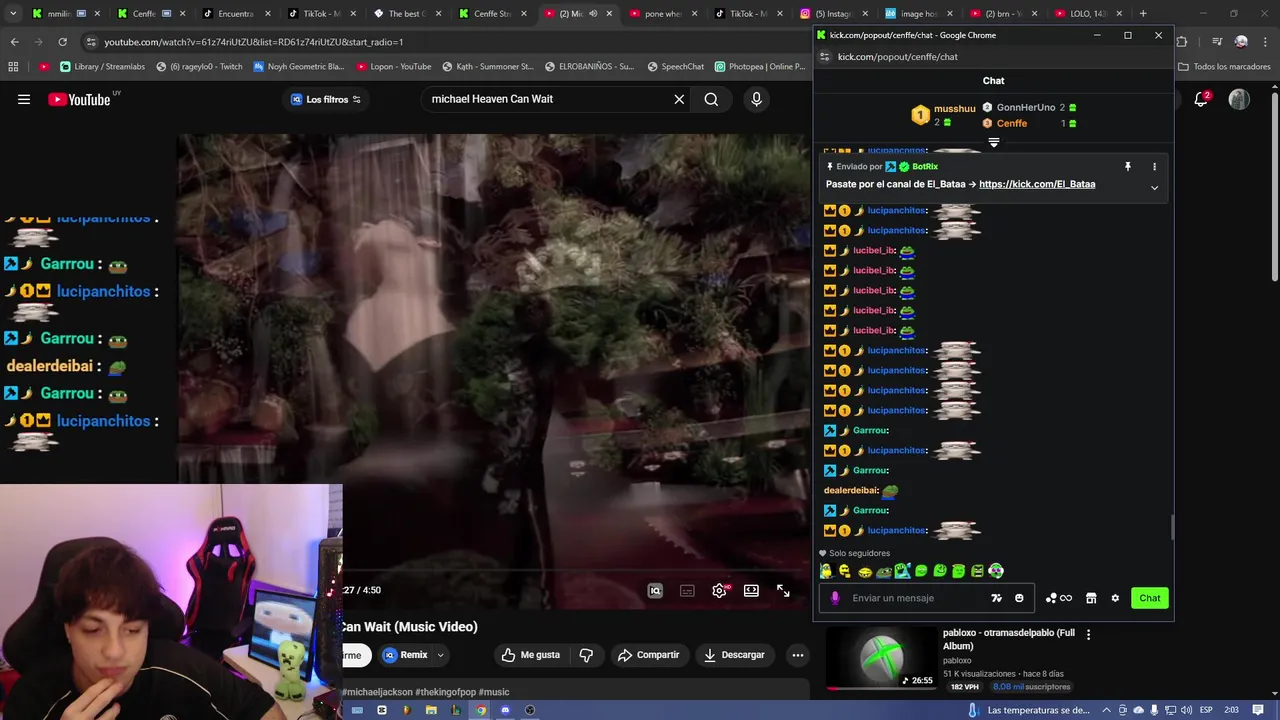Screen dimensions: 1280x720
Task: Open the Photopea bookmark
Action: (x=760, y=67)
